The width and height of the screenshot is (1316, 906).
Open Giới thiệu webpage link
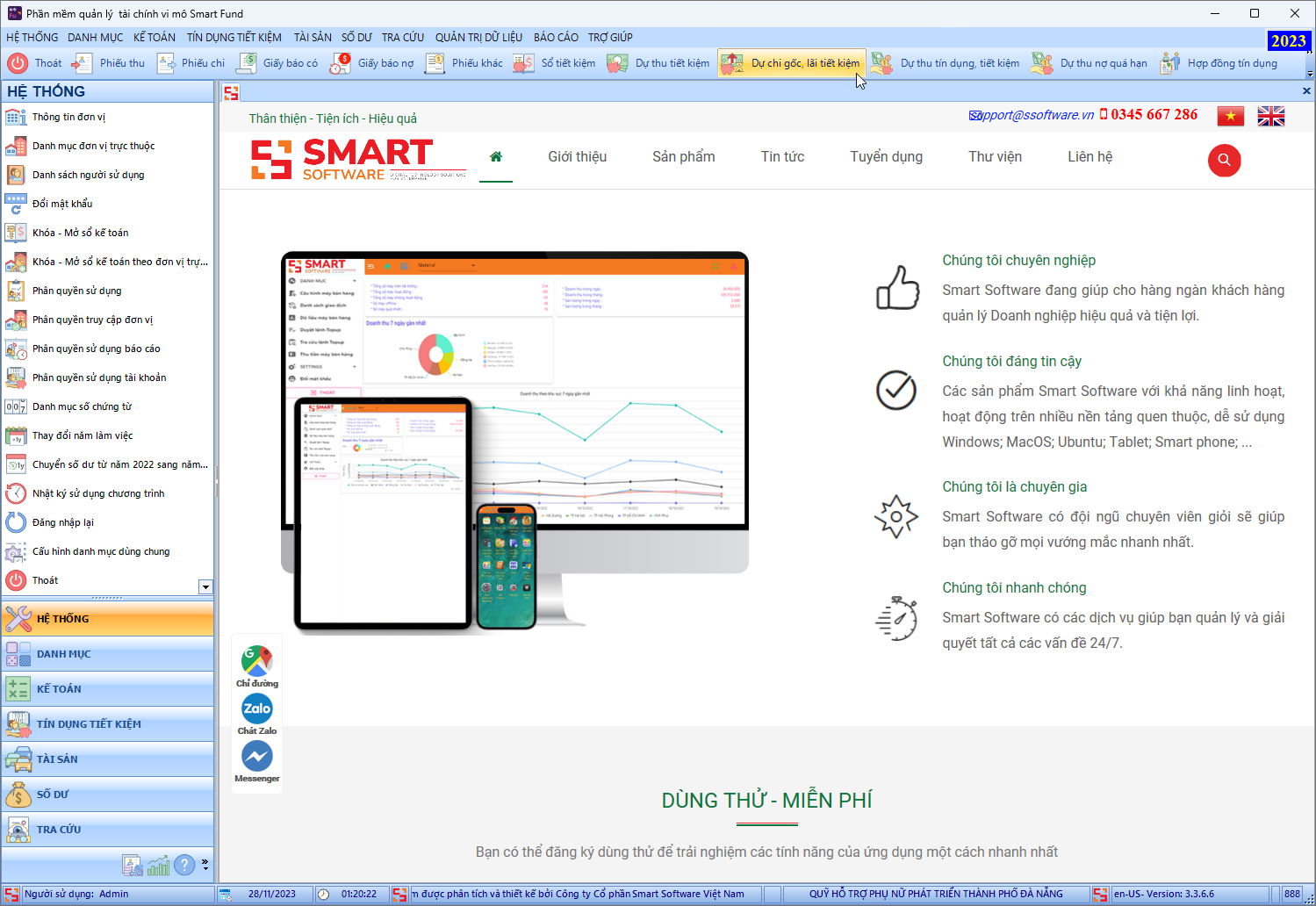(x=578, y=156)
